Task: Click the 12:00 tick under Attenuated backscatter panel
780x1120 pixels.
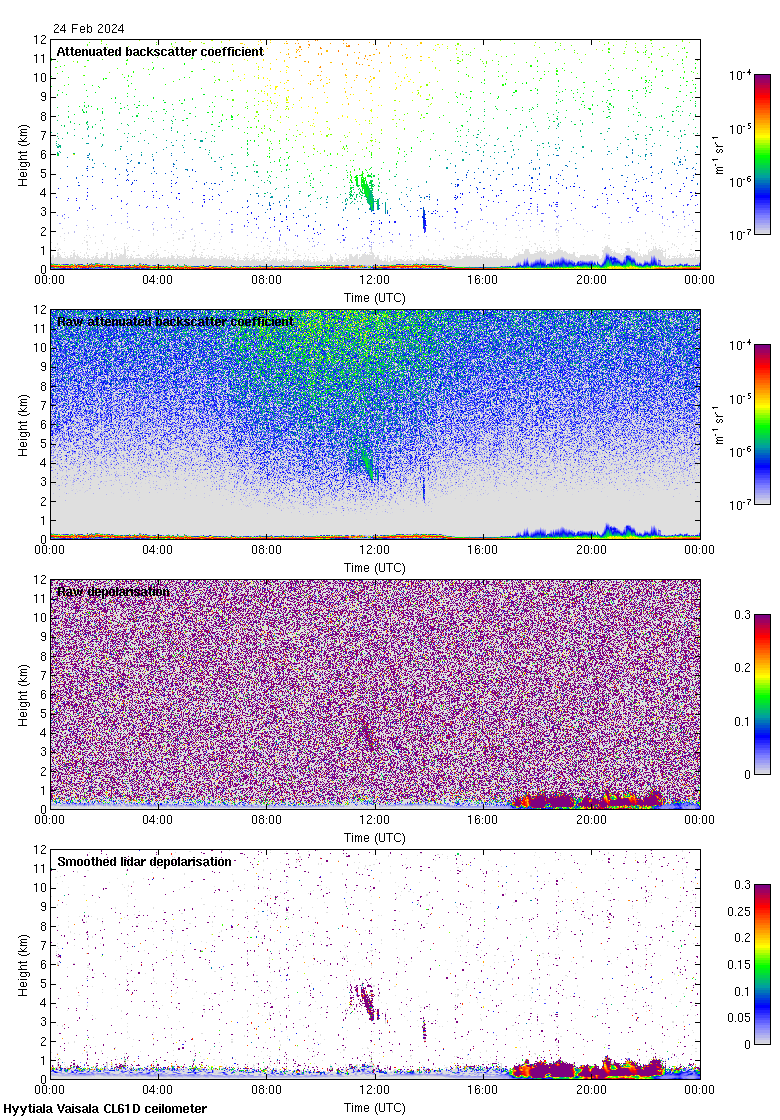Action: 374,279
